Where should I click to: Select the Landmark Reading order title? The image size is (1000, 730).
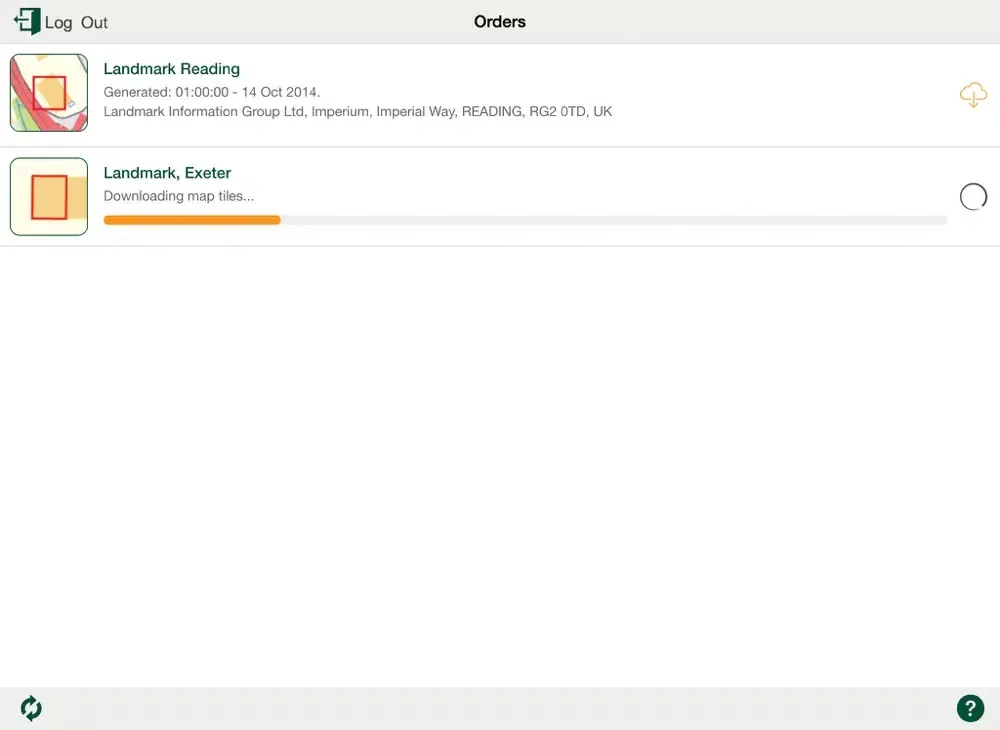point(172,69)
